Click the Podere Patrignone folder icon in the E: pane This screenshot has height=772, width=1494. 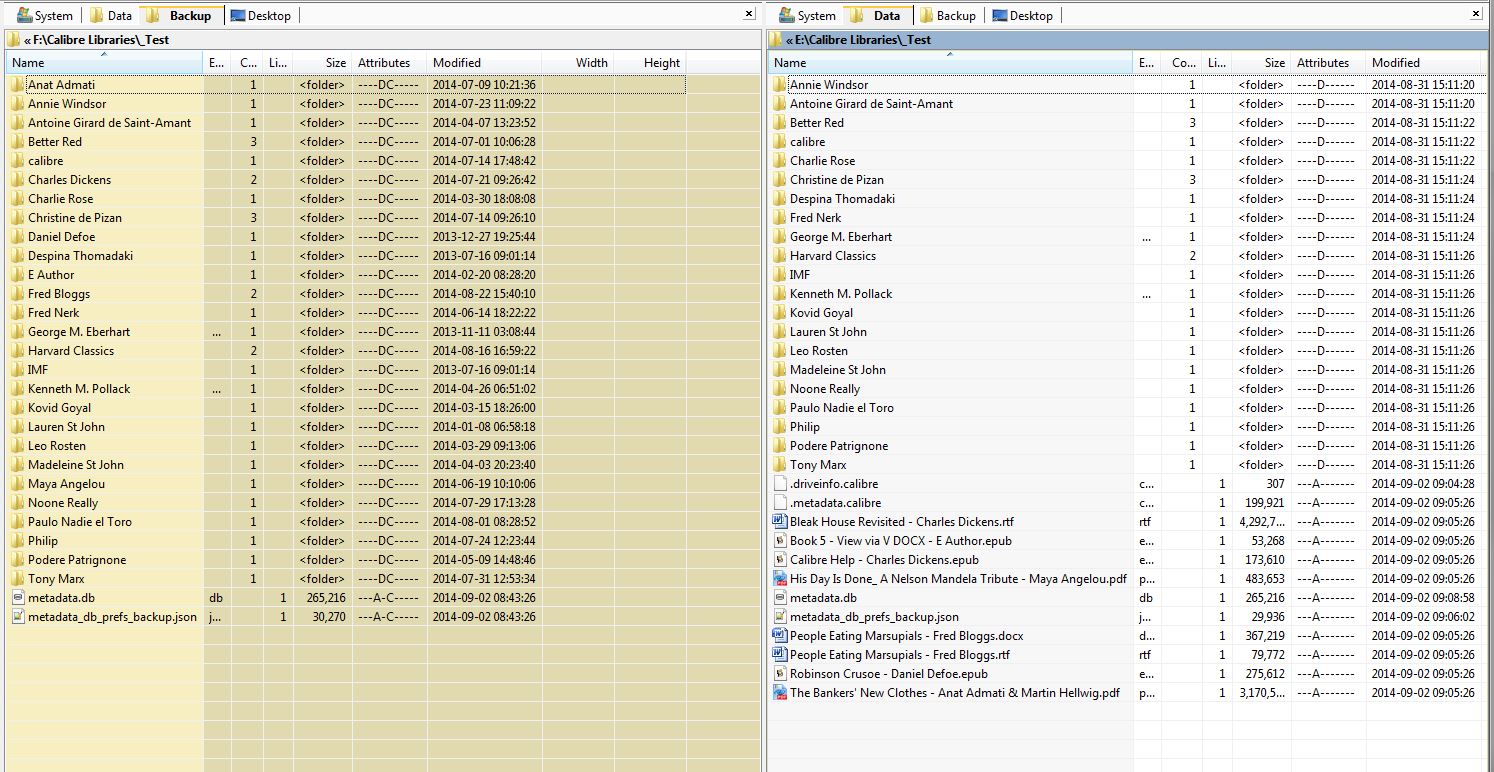point(780,446)
